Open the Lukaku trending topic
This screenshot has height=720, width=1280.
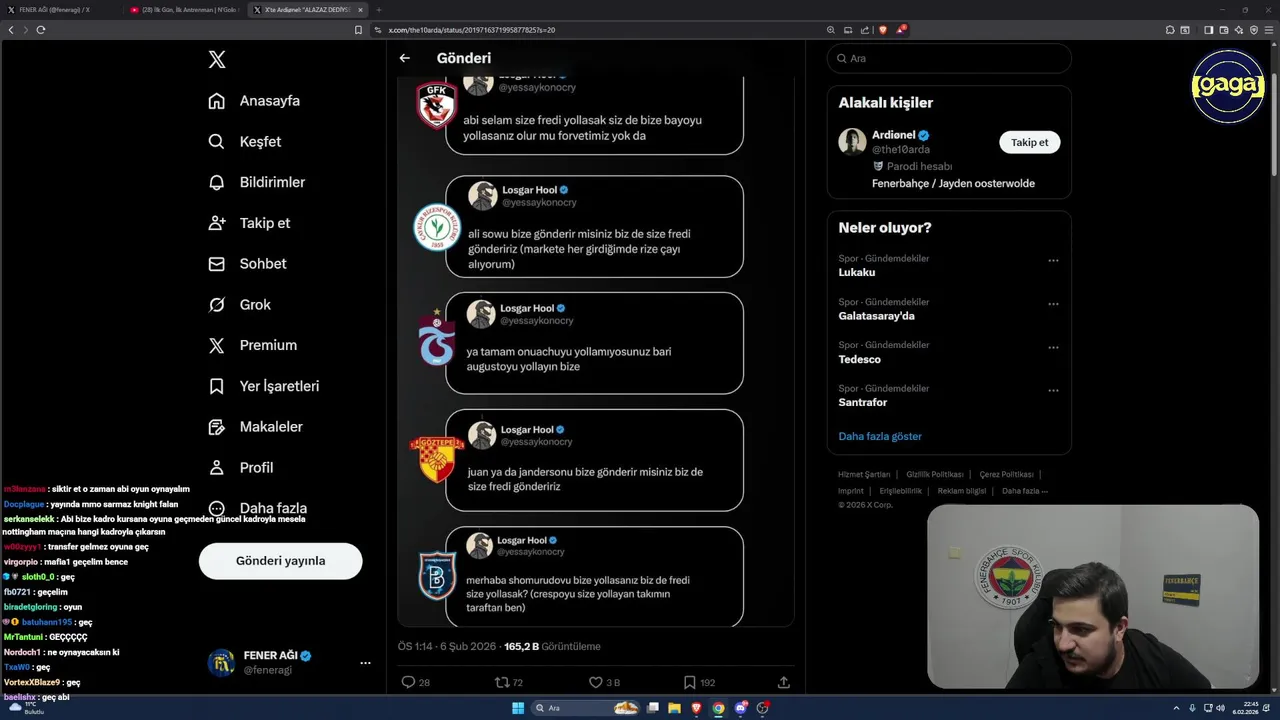857,272
